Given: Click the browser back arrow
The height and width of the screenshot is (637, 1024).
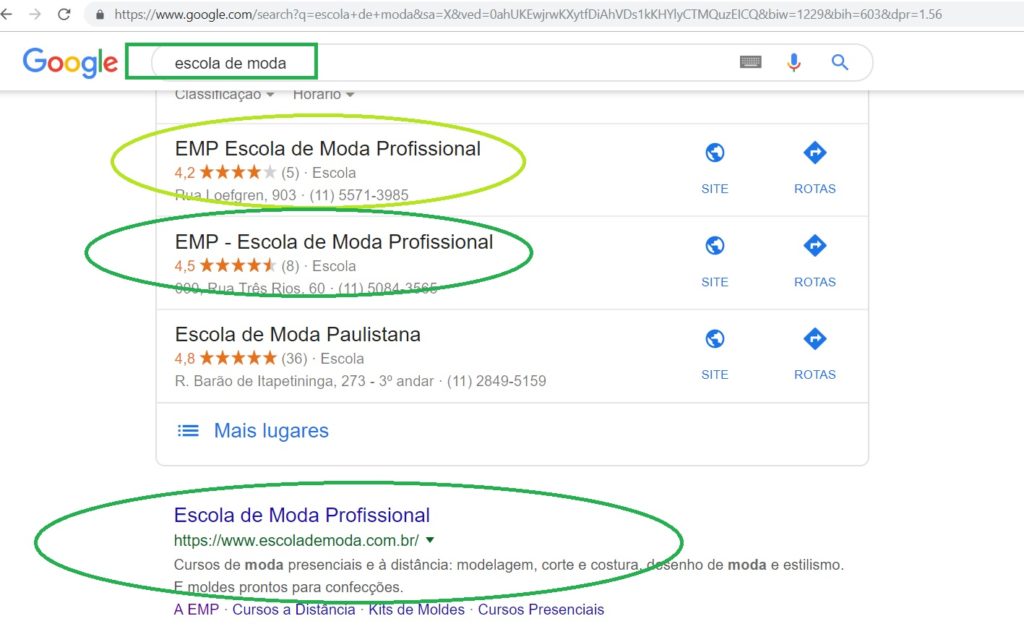Looking at the screenshot, I should coord(6,14).
